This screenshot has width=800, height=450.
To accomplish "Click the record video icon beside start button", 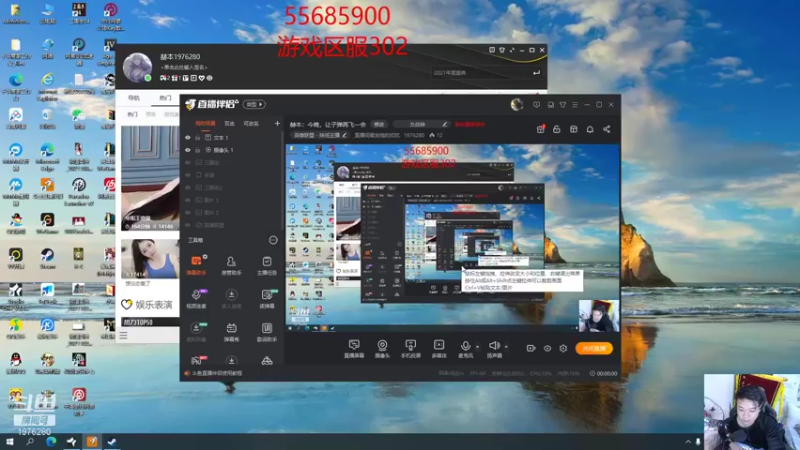I will (x=531, y=348).
